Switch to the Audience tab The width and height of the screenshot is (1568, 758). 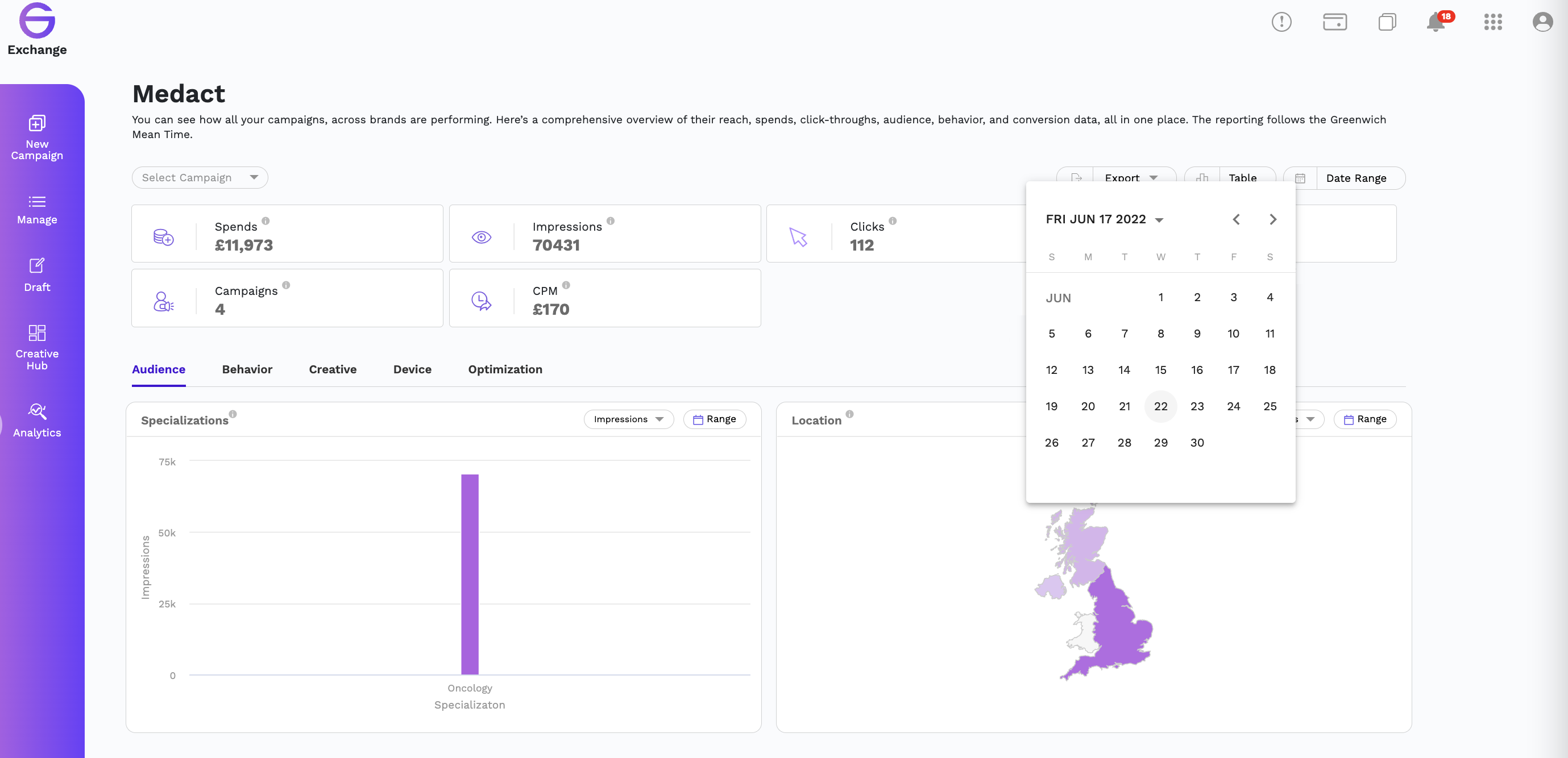[x=158, y=370]
